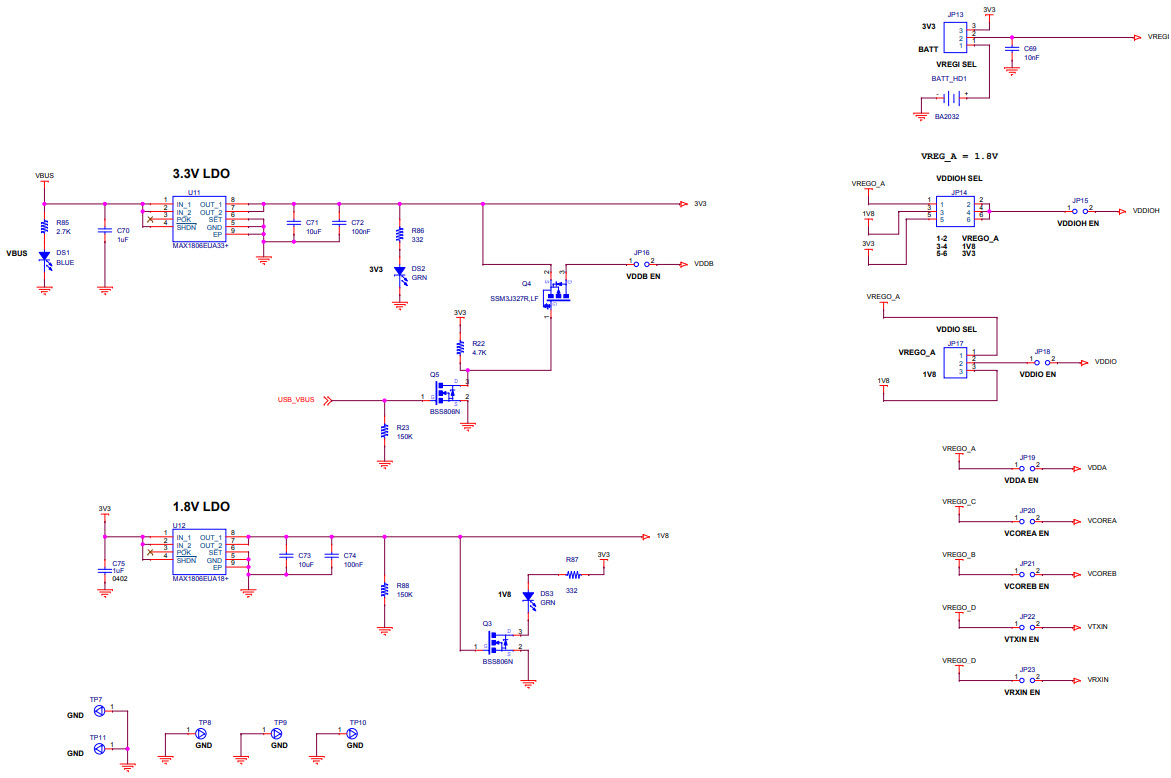Click the Q4 SSM3J327R,LF transistor symbol
This screenshot has width=1171, height=778.
(556, 293)
